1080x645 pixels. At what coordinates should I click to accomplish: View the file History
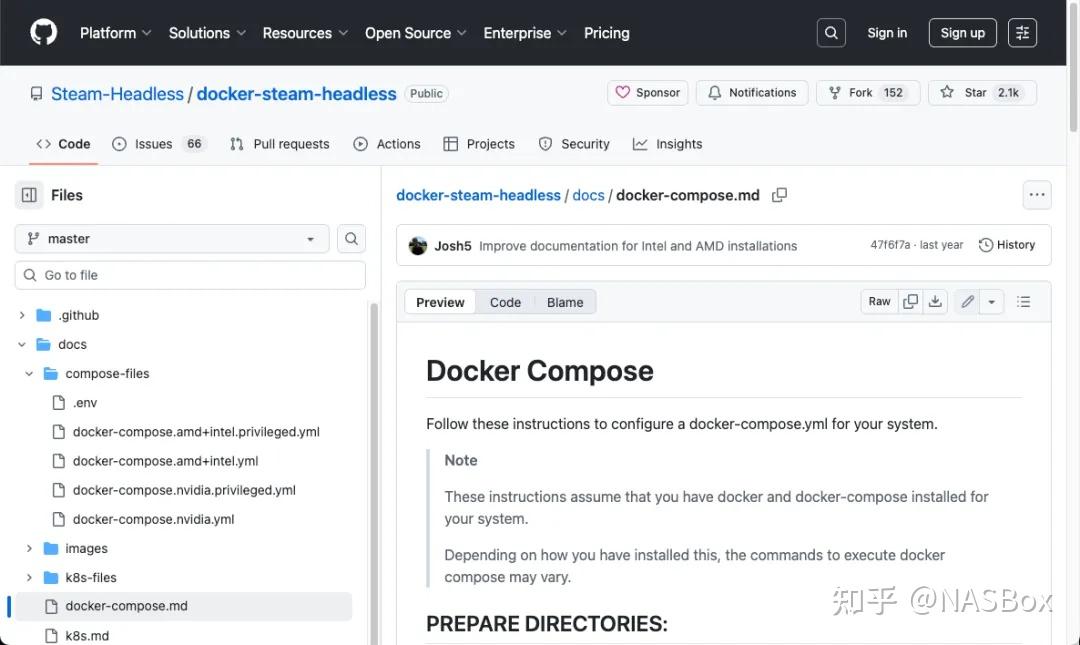pyautogui.click(x=1007, y=245)
